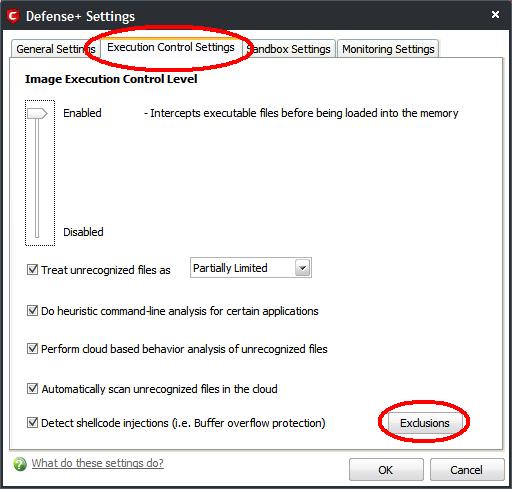514x492 pixels.
Task: Open the Sandbox Settings tab
Action: pyautogui.click(x=289, y=49)
